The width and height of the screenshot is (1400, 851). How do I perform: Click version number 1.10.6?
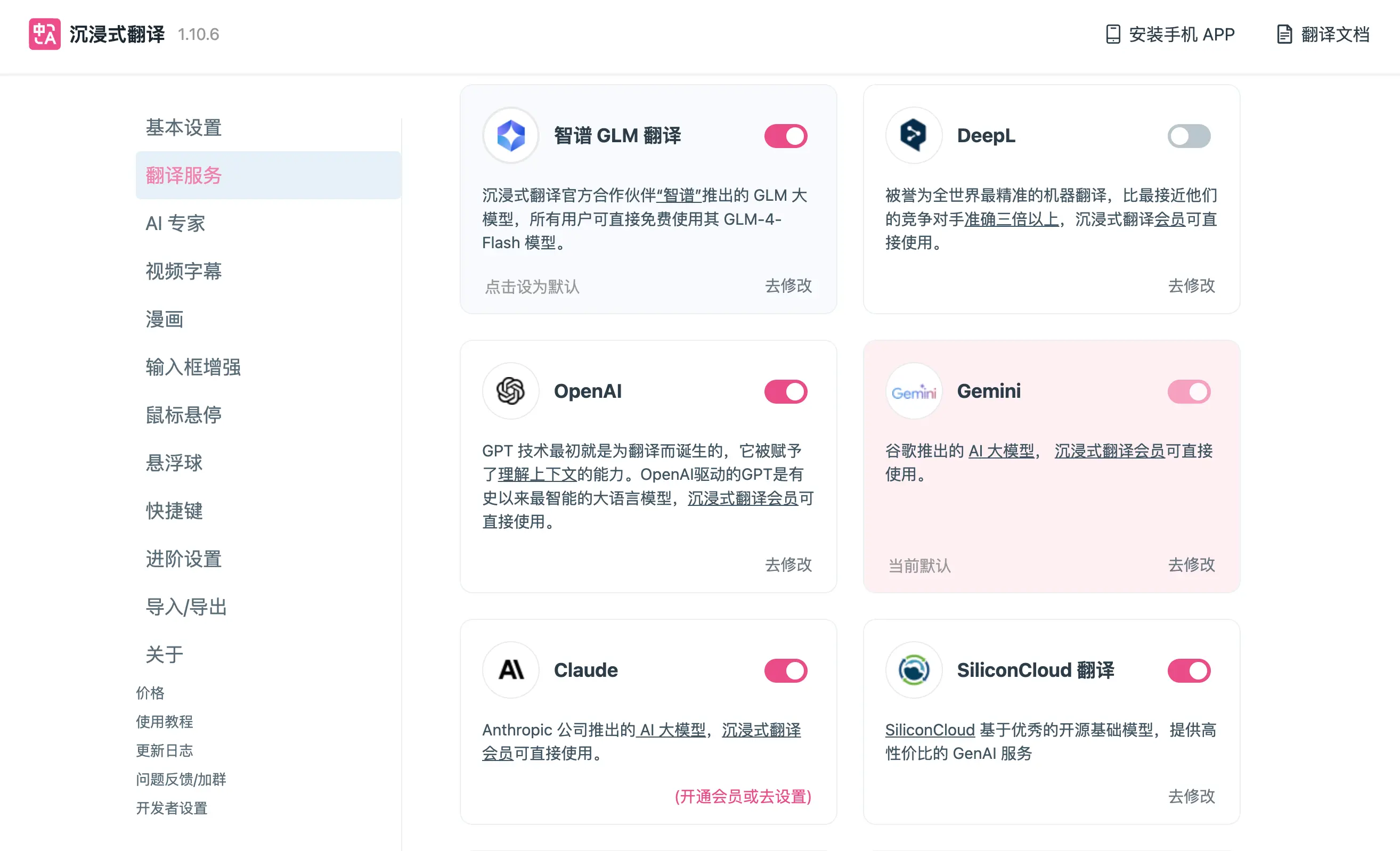[x=198, y=35]
